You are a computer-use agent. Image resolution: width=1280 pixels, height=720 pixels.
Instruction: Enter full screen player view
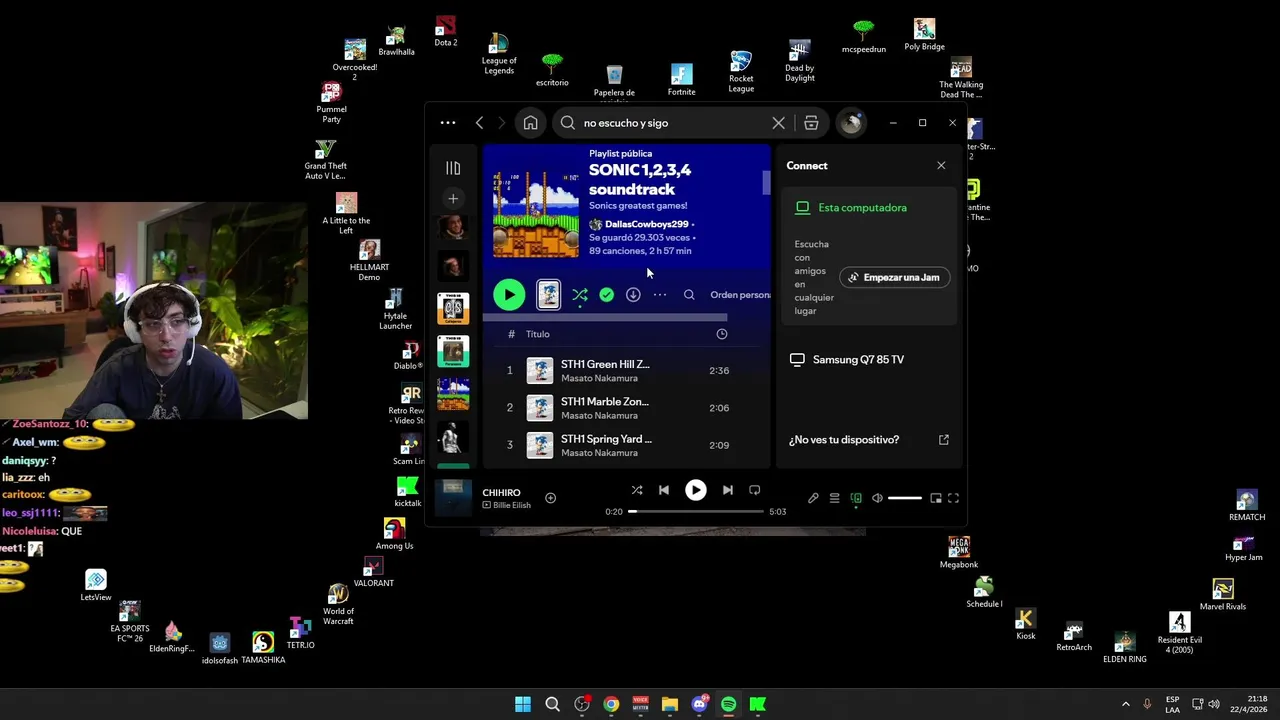(953, 498)
